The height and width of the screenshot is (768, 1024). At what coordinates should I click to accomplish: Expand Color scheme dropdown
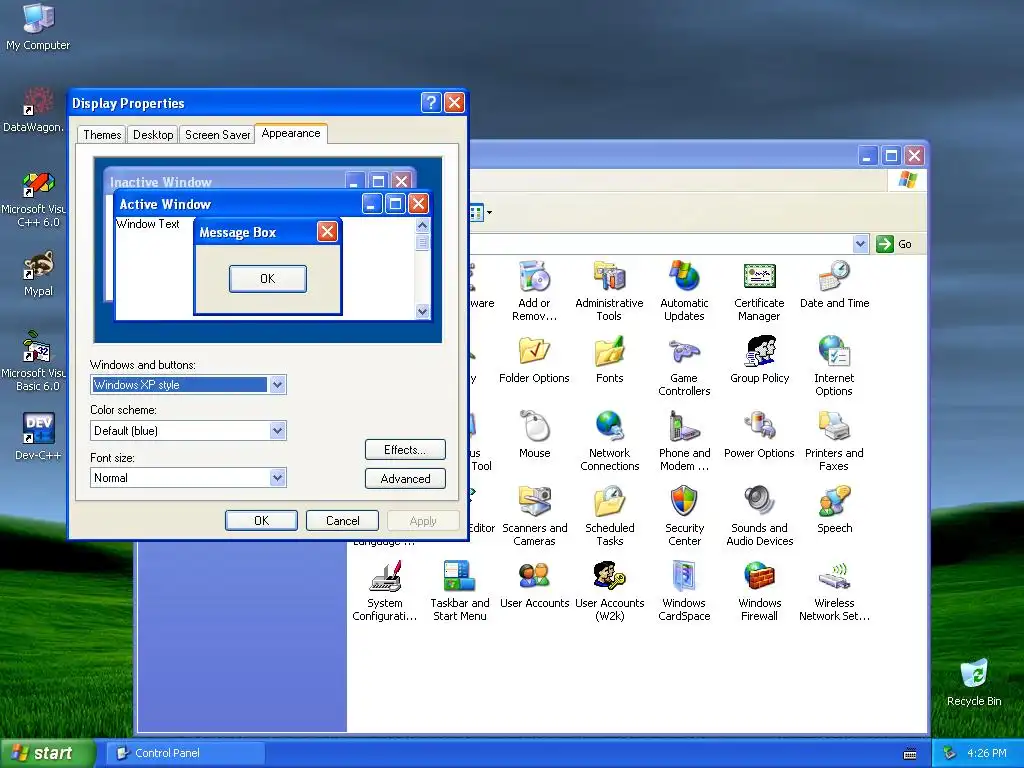(x=278, y=430)
